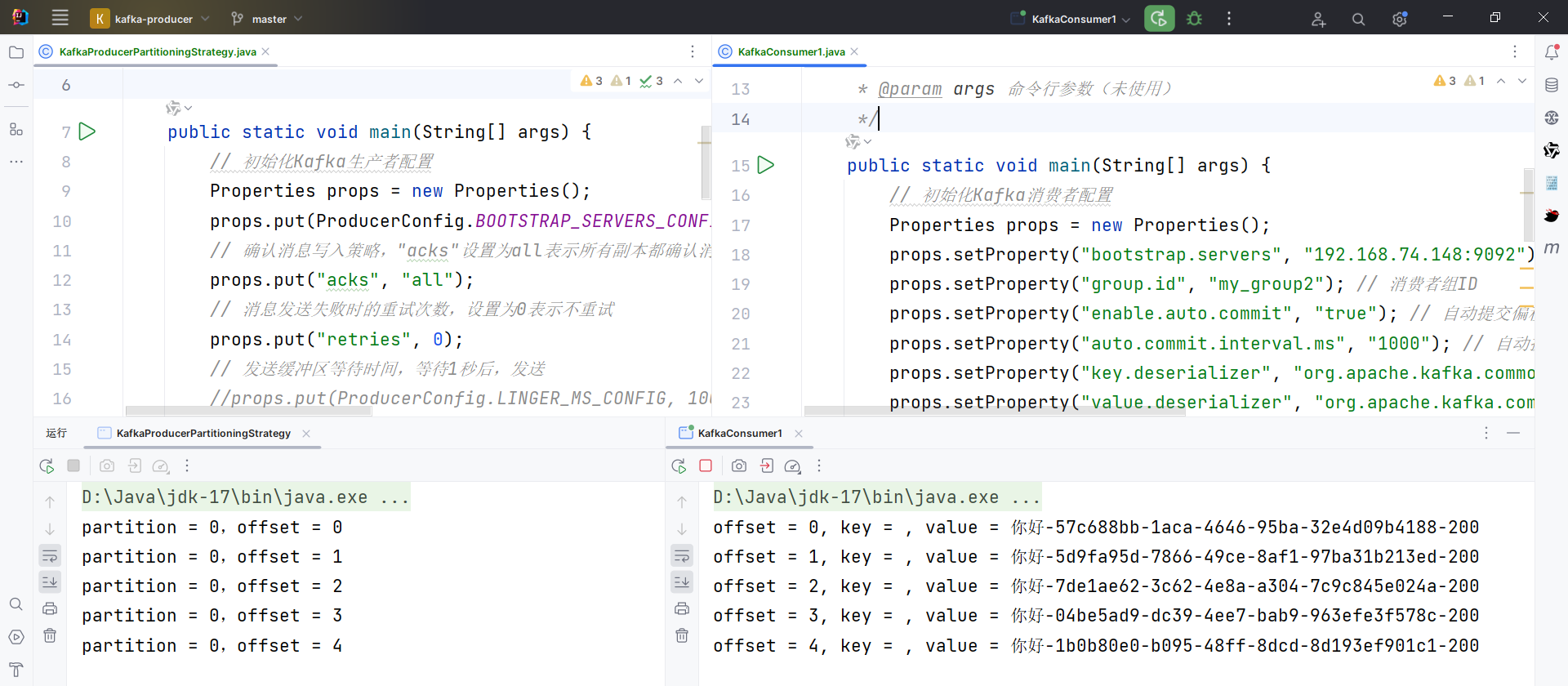This screenshot has width=1568, height=686.
Task: Open the Project tool window folder icon
Action: [x=16, y=52]
